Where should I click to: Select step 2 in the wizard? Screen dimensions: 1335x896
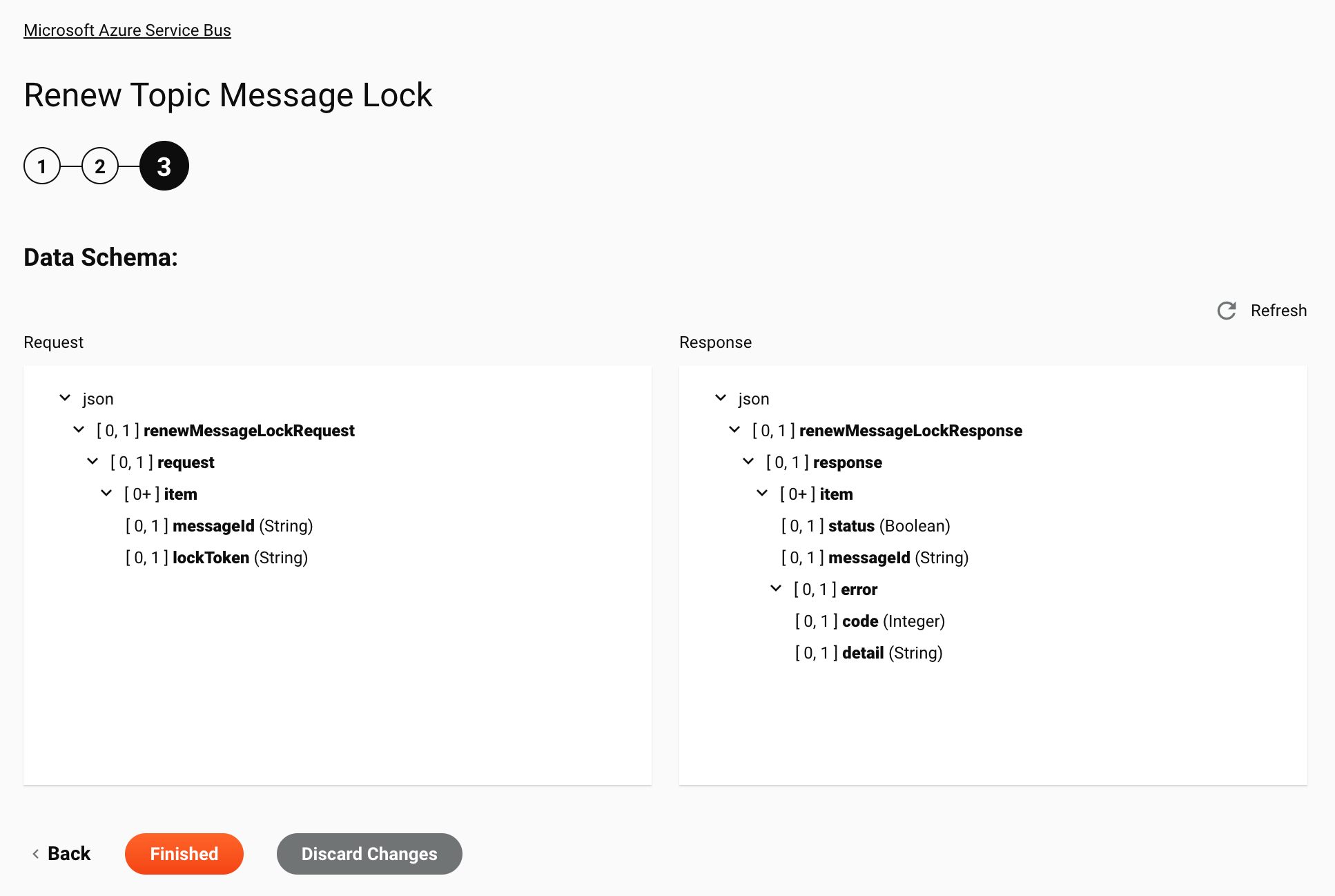point(99,166)
